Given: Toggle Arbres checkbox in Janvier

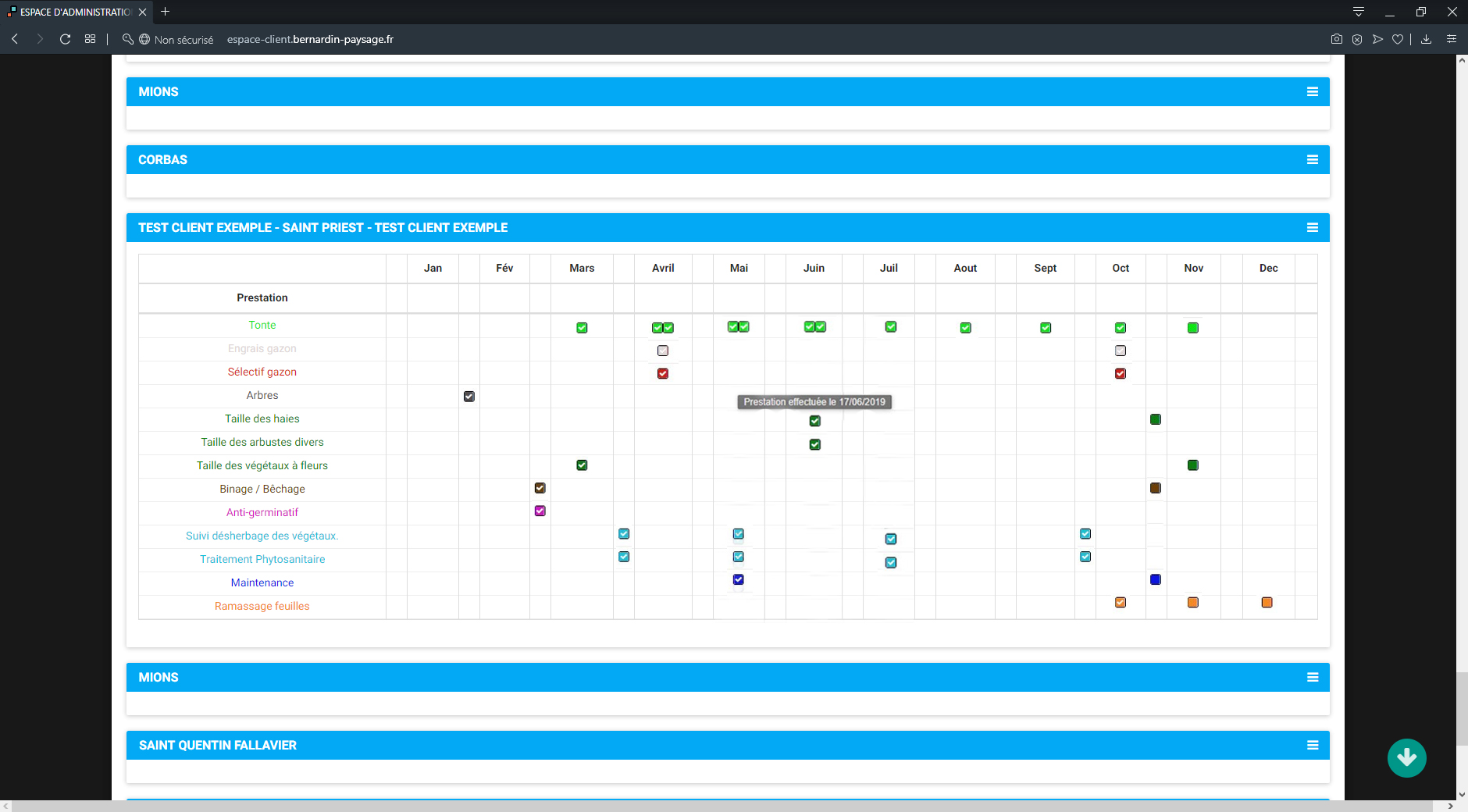Looking at the screenshot, I should pos(469,397).
